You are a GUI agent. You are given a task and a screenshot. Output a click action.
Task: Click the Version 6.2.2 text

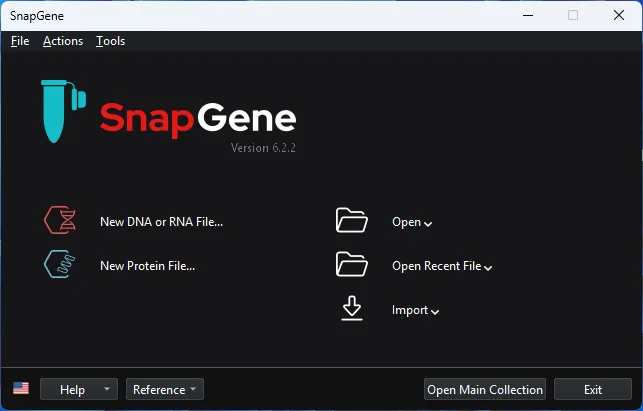[x=263, y=148]
